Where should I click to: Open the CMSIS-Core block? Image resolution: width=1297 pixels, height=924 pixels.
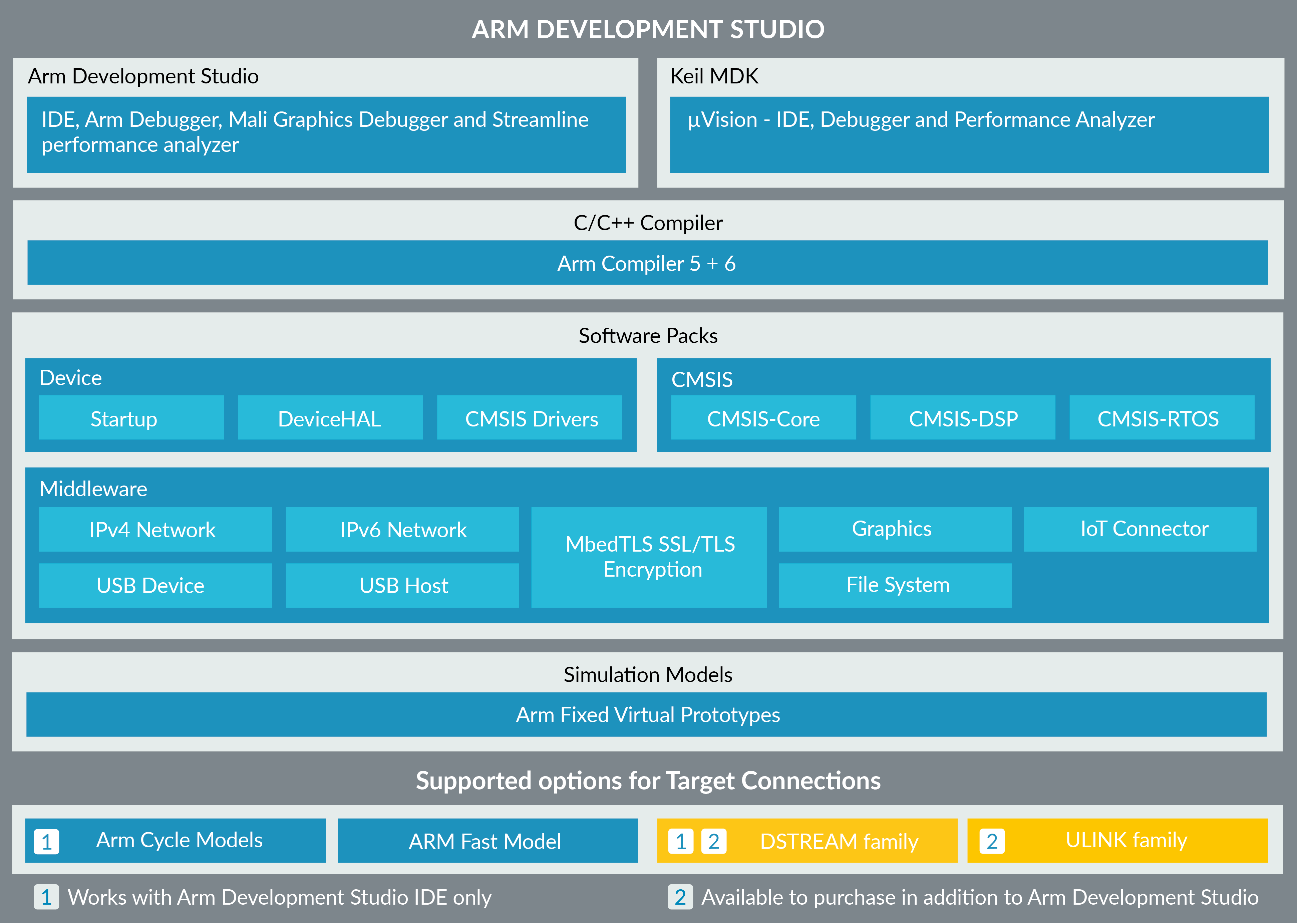[763, 418]
